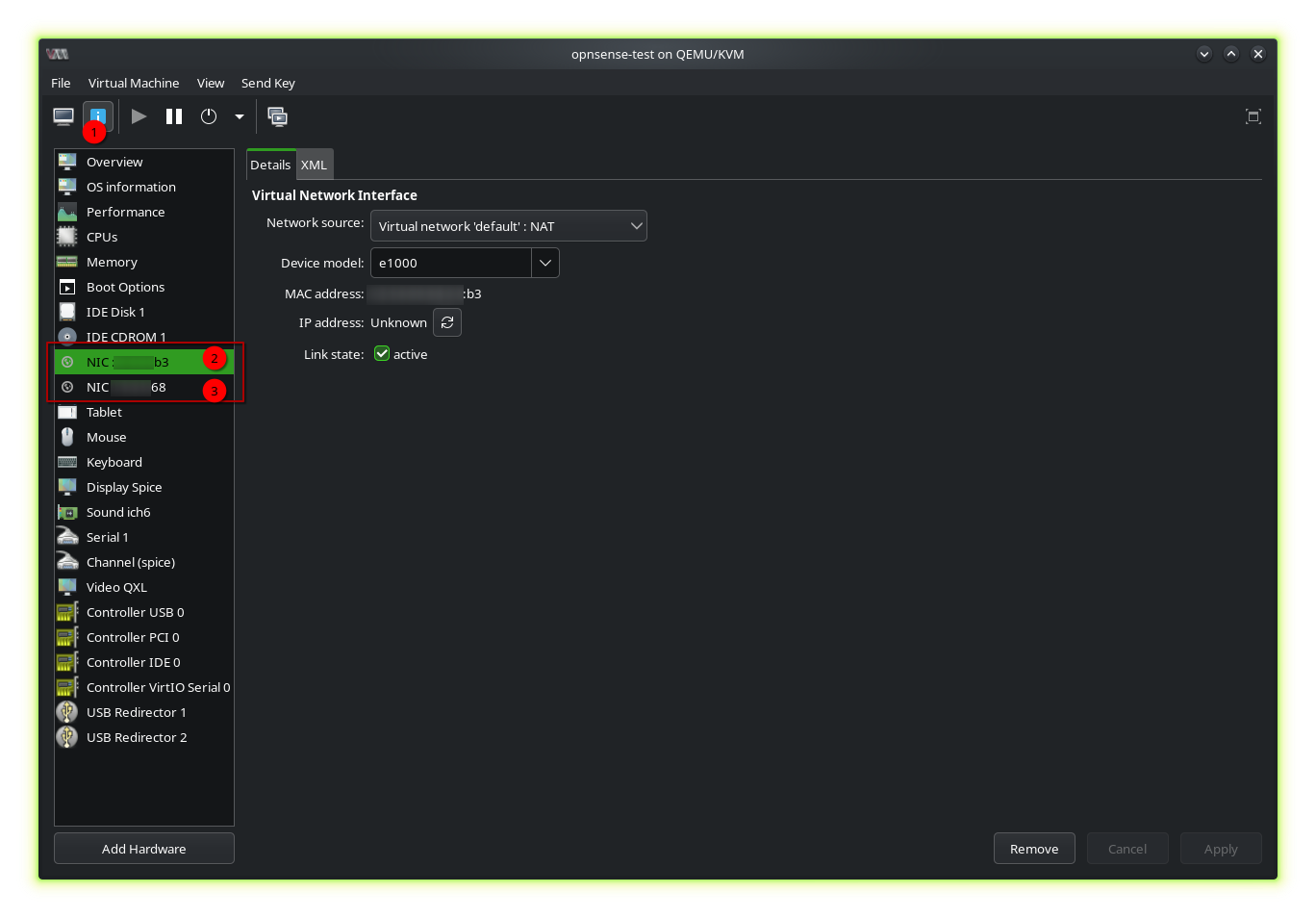Select CPUs in the hardware list

(102, 237)
